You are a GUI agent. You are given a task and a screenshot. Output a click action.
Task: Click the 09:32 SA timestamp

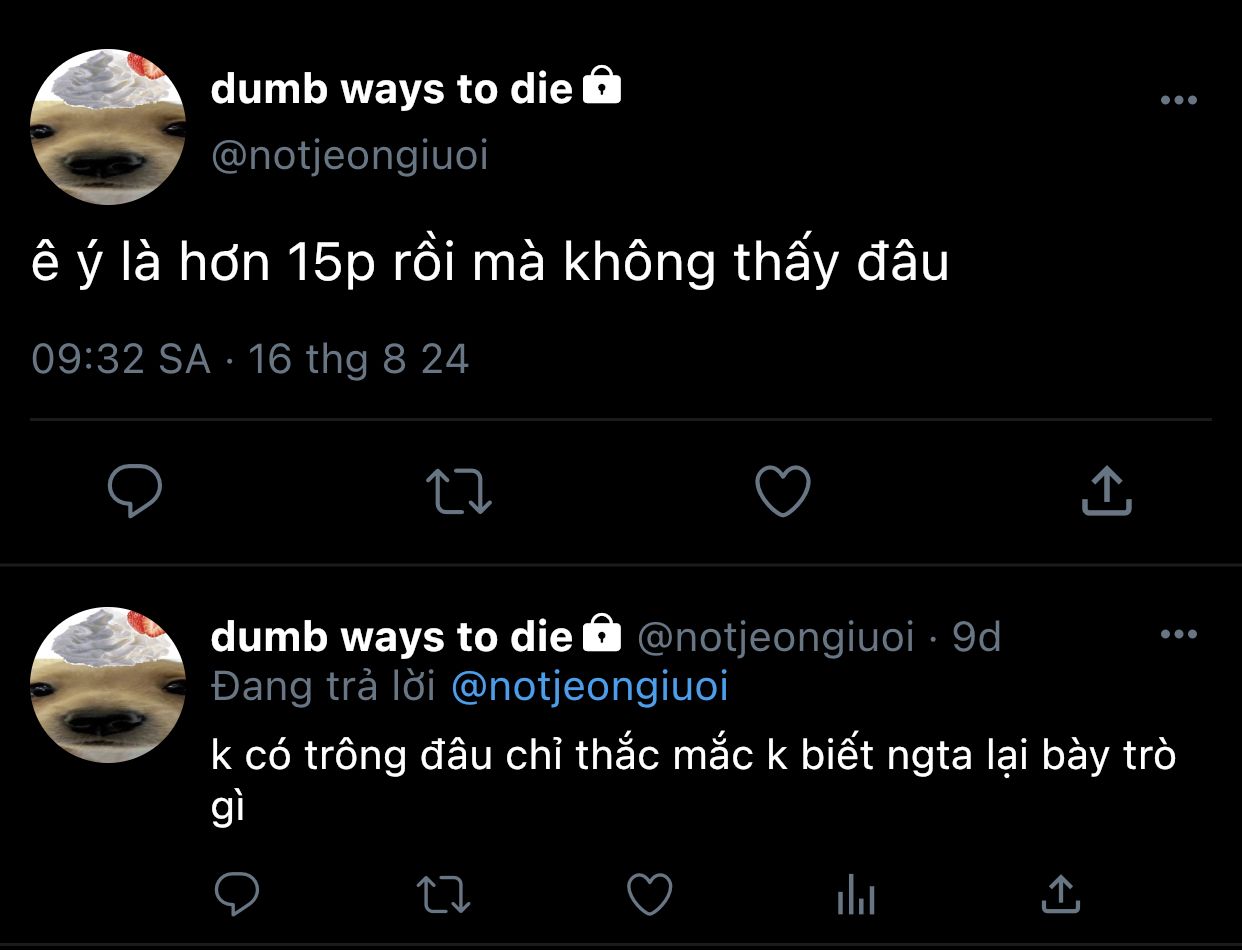pyautogui.click(x=122, y=359)
